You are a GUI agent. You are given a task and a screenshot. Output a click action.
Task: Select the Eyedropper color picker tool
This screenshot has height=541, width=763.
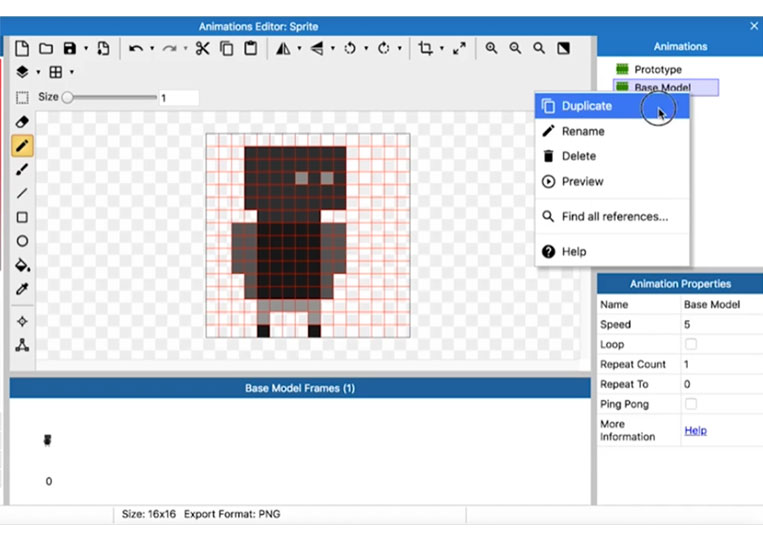pyautogui.click(x=22, y=289)
